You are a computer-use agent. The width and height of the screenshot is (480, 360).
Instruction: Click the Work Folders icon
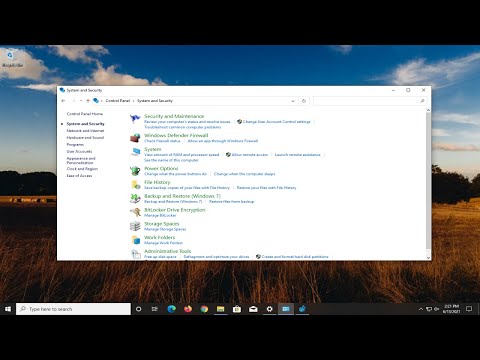click(x=135, y=240)
